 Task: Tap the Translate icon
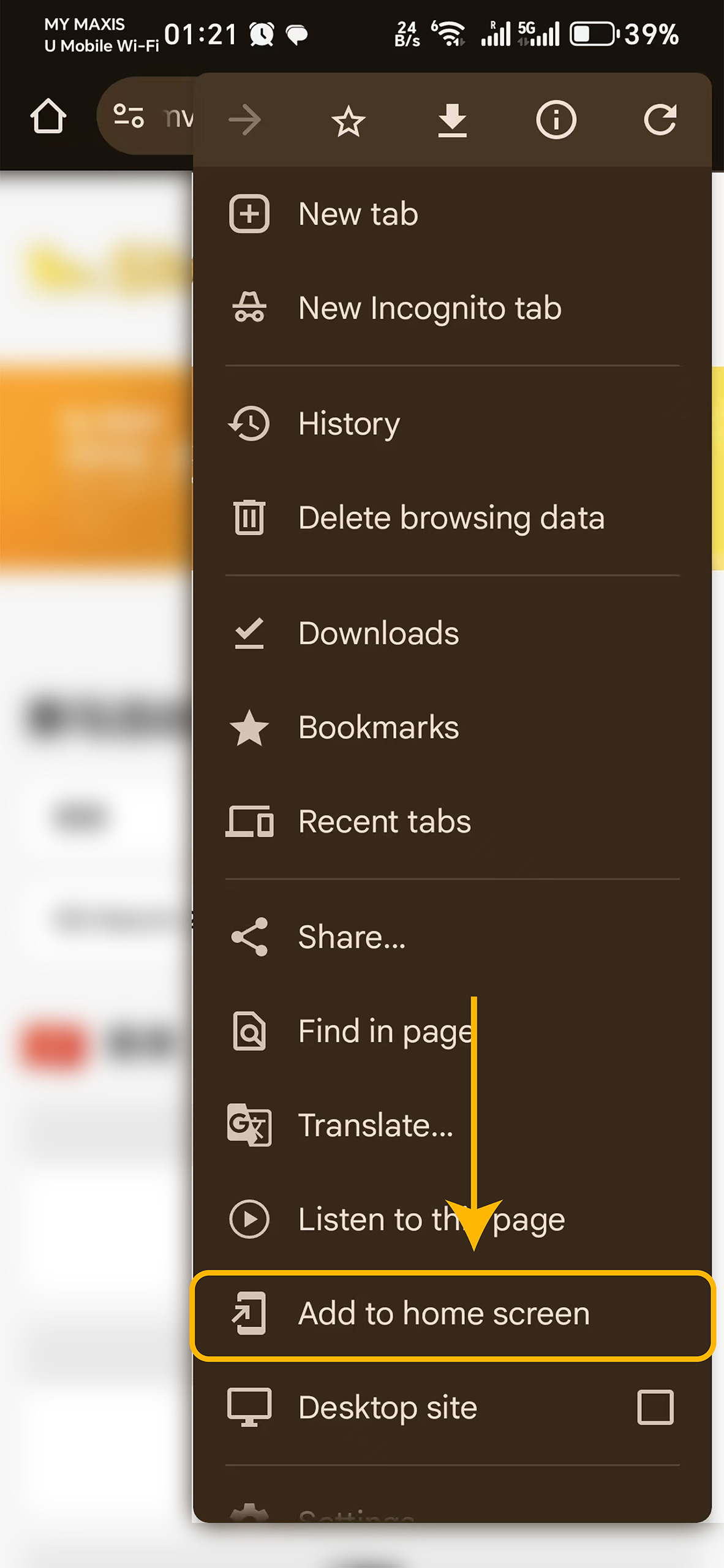coord(249,1125)
